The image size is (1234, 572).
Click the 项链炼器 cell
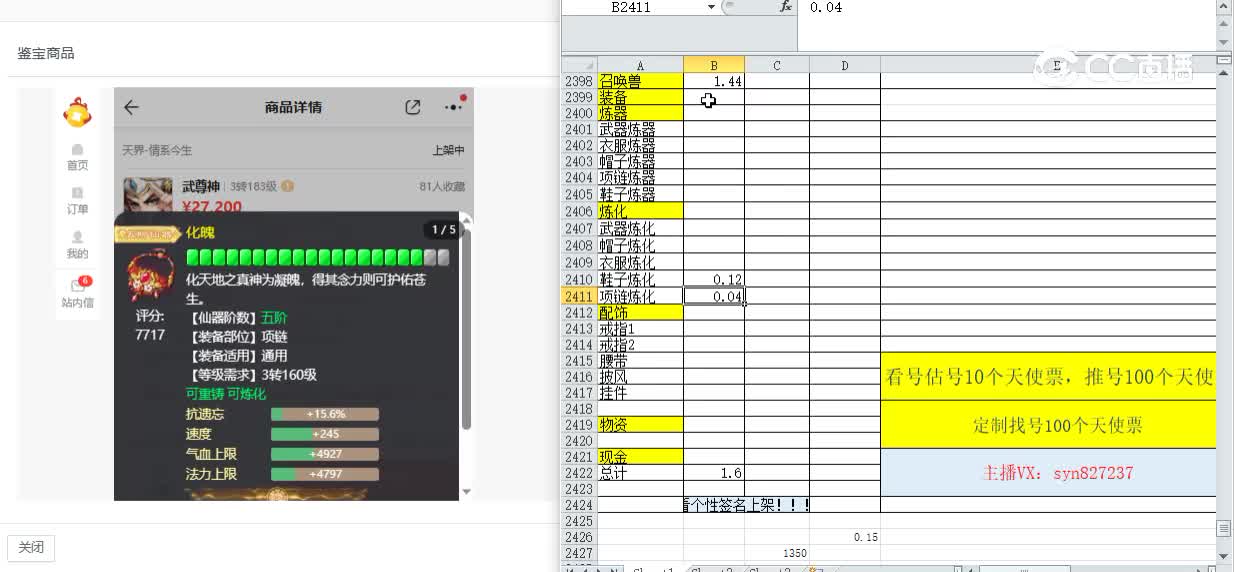click(640, 178)
